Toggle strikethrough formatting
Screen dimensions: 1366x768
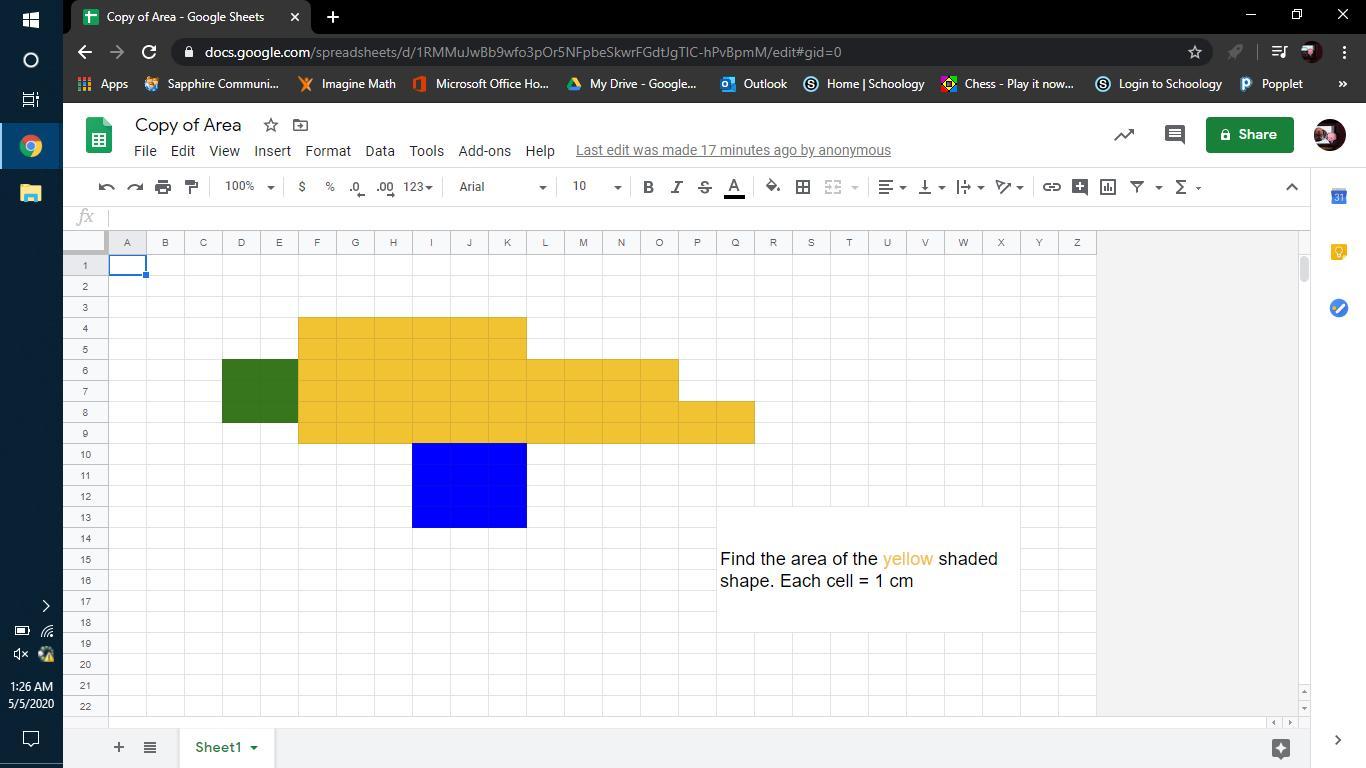[x=704, y=187]
